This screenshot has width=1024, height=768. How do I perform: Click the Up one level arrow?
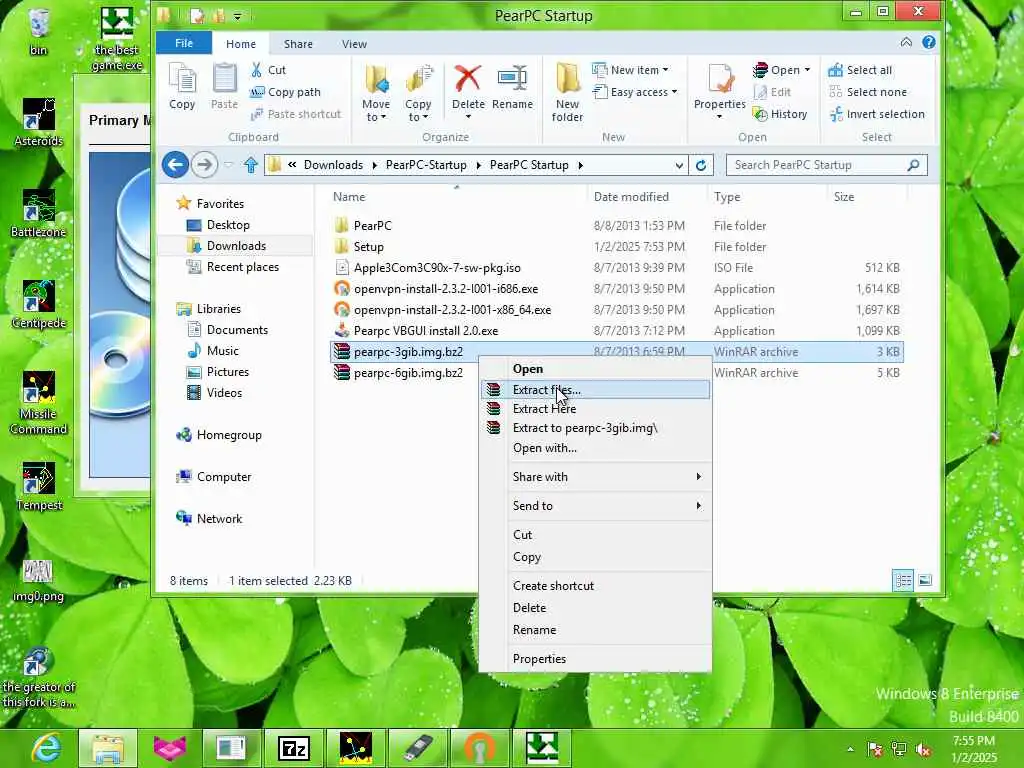pyautogui.click(x=251, y=165)
